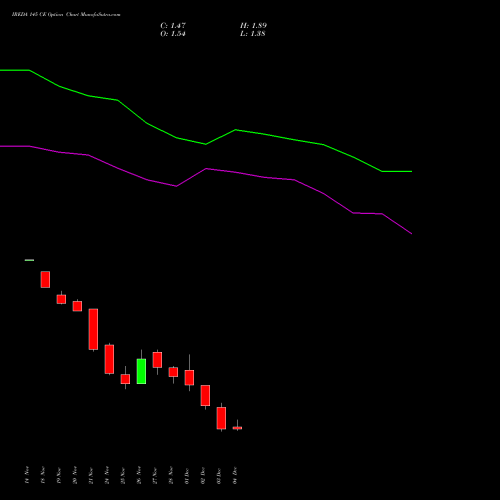Click the low value L: 1.38
The height and width of the screenshot is (500, 500).
(x=253, y=34)
